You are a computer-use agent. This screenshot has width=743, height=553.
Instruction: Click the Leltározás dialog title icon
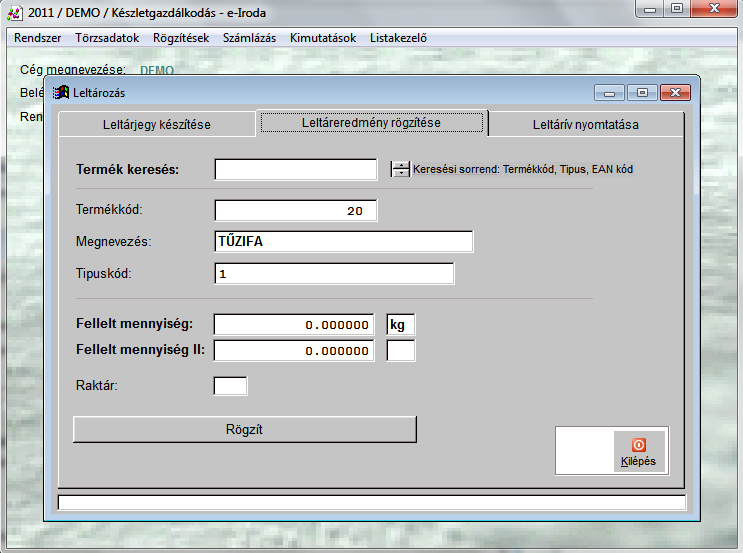[61, 93]
